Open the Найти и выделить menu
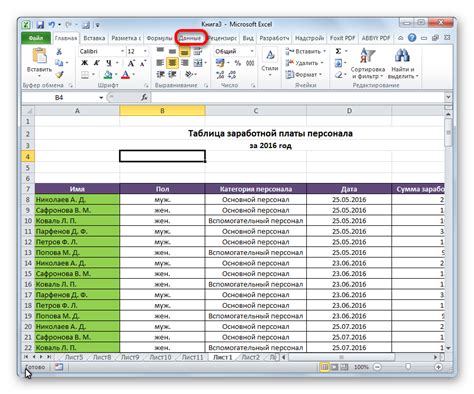The width and height of the screenshot is (474, 394). (x=403, y=63)
